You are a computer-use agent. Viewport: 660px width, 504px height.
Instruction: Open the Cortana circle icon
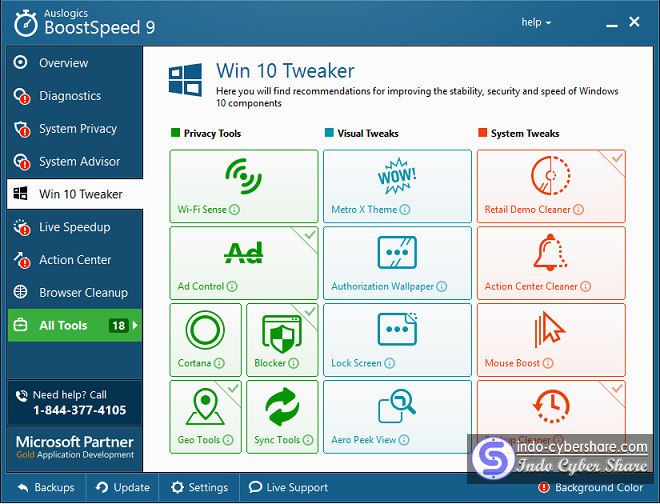tap(205, 330)
